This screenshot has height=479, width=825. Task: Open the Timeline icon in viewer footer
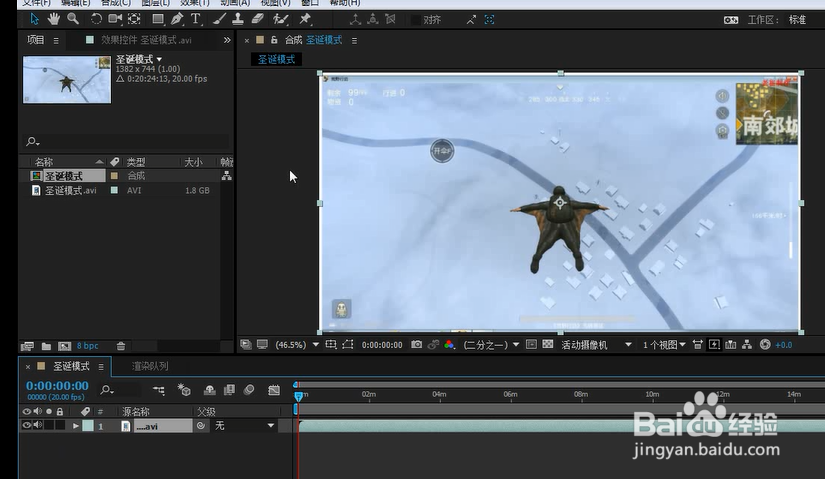730,345
